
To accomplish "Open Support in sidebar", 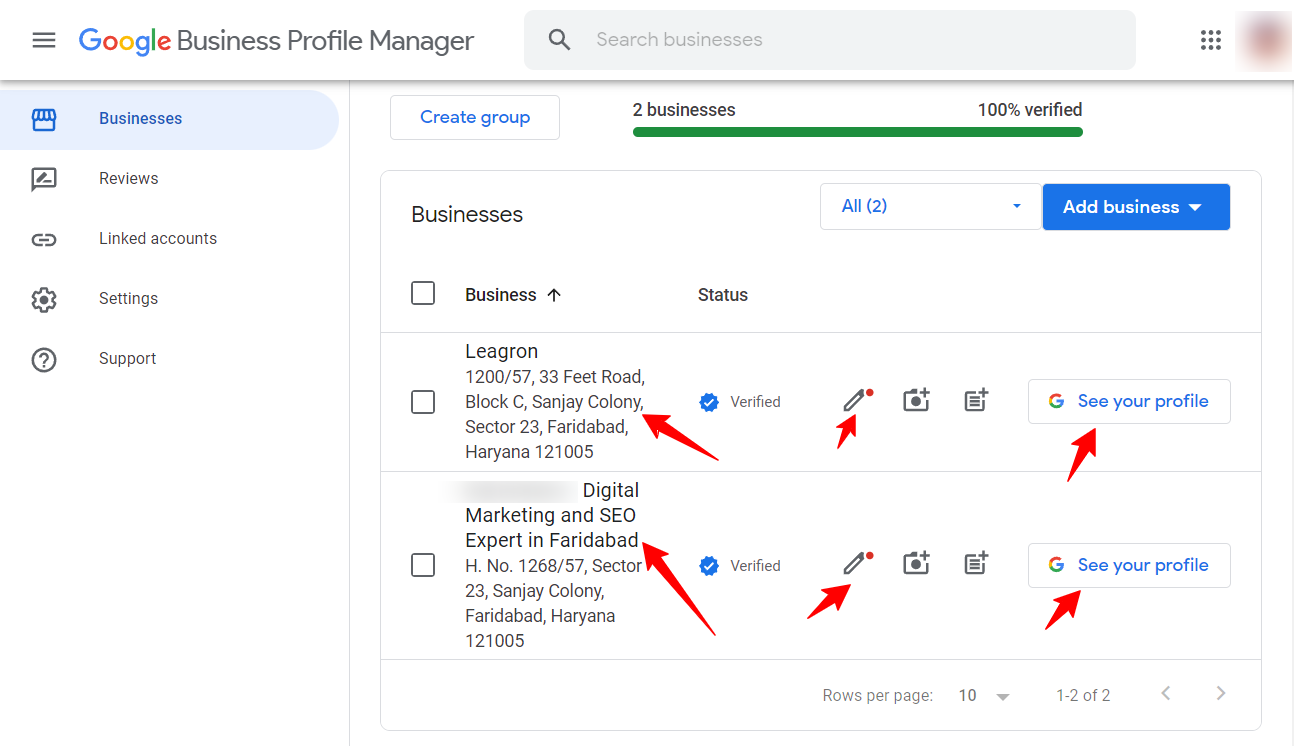I will 169,359.
